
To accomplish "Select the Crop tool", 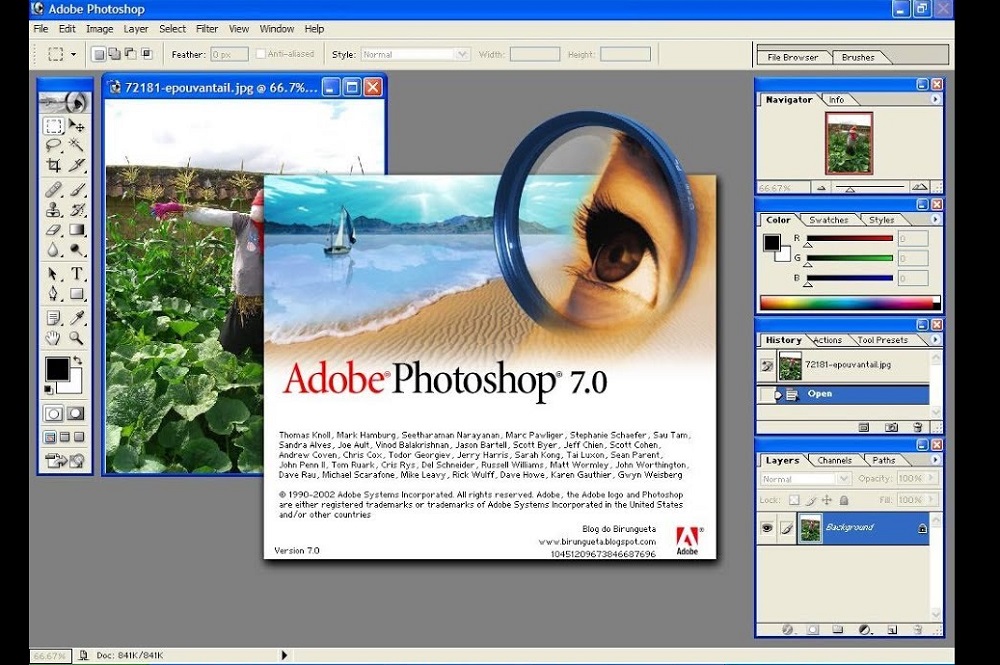I will pos(54,165).
